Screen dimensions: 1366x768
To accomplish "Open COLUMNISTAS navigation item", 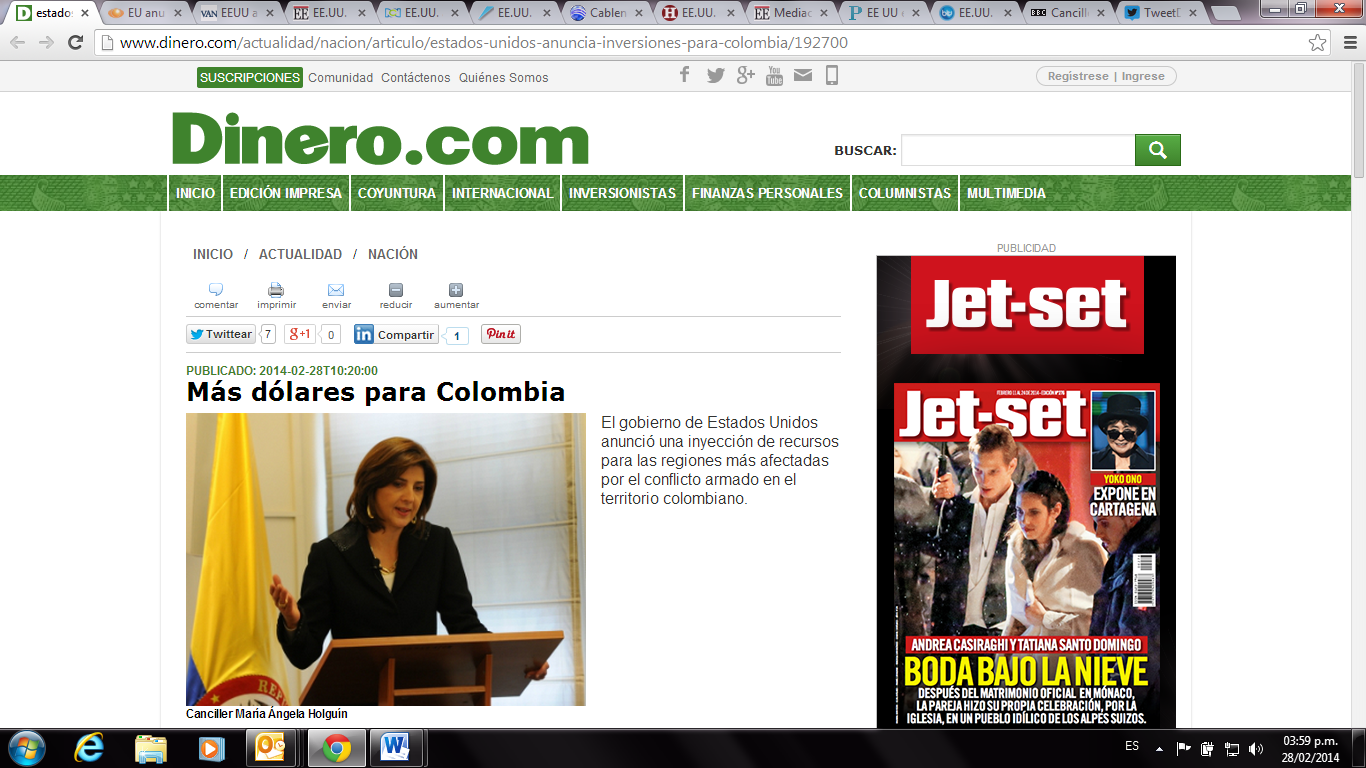I will pyautogui.click(x=905, y=193).
